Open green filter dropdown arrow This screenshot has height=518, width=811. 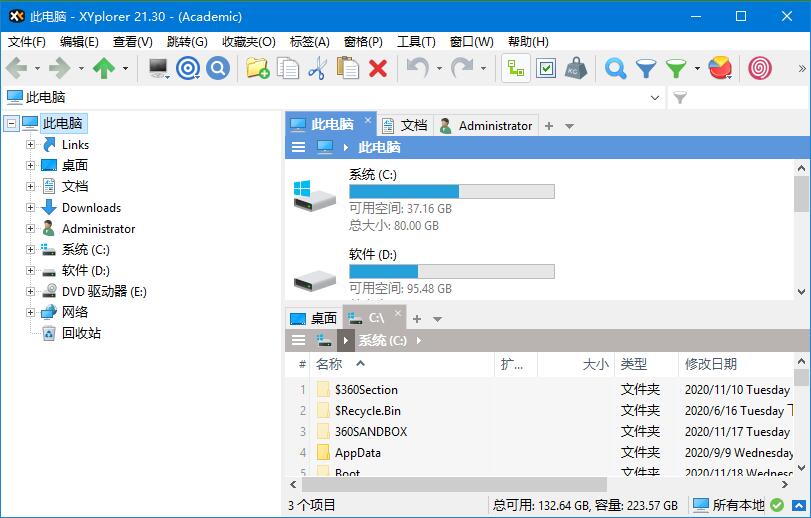697,68
